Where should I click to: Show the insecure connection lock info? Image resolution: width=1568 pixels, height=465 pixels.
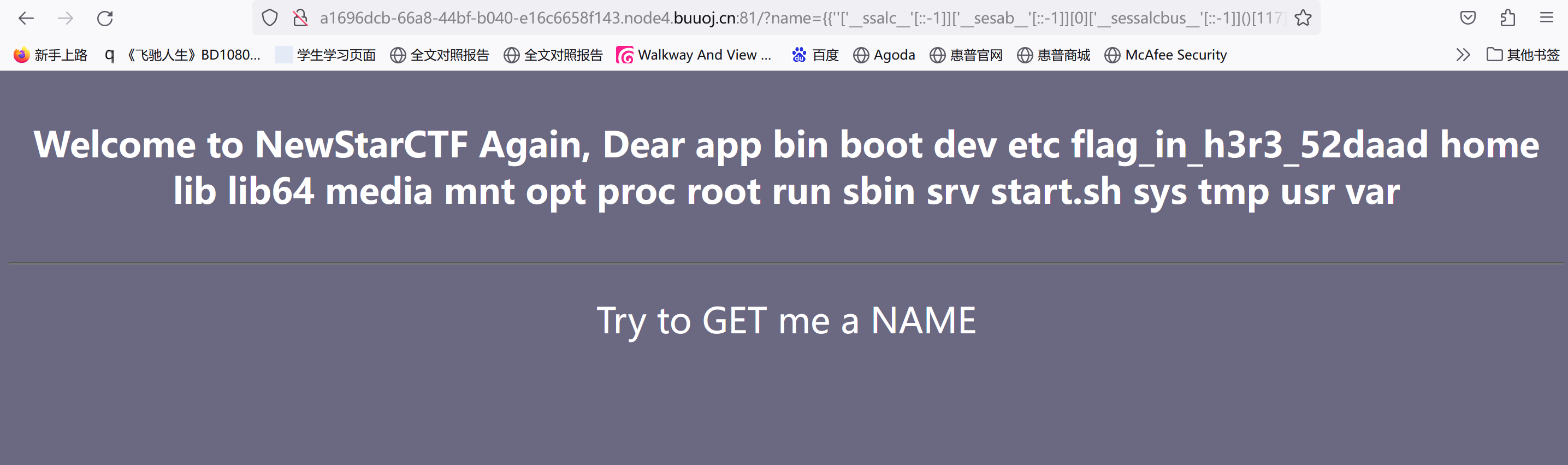pos(300,18)
